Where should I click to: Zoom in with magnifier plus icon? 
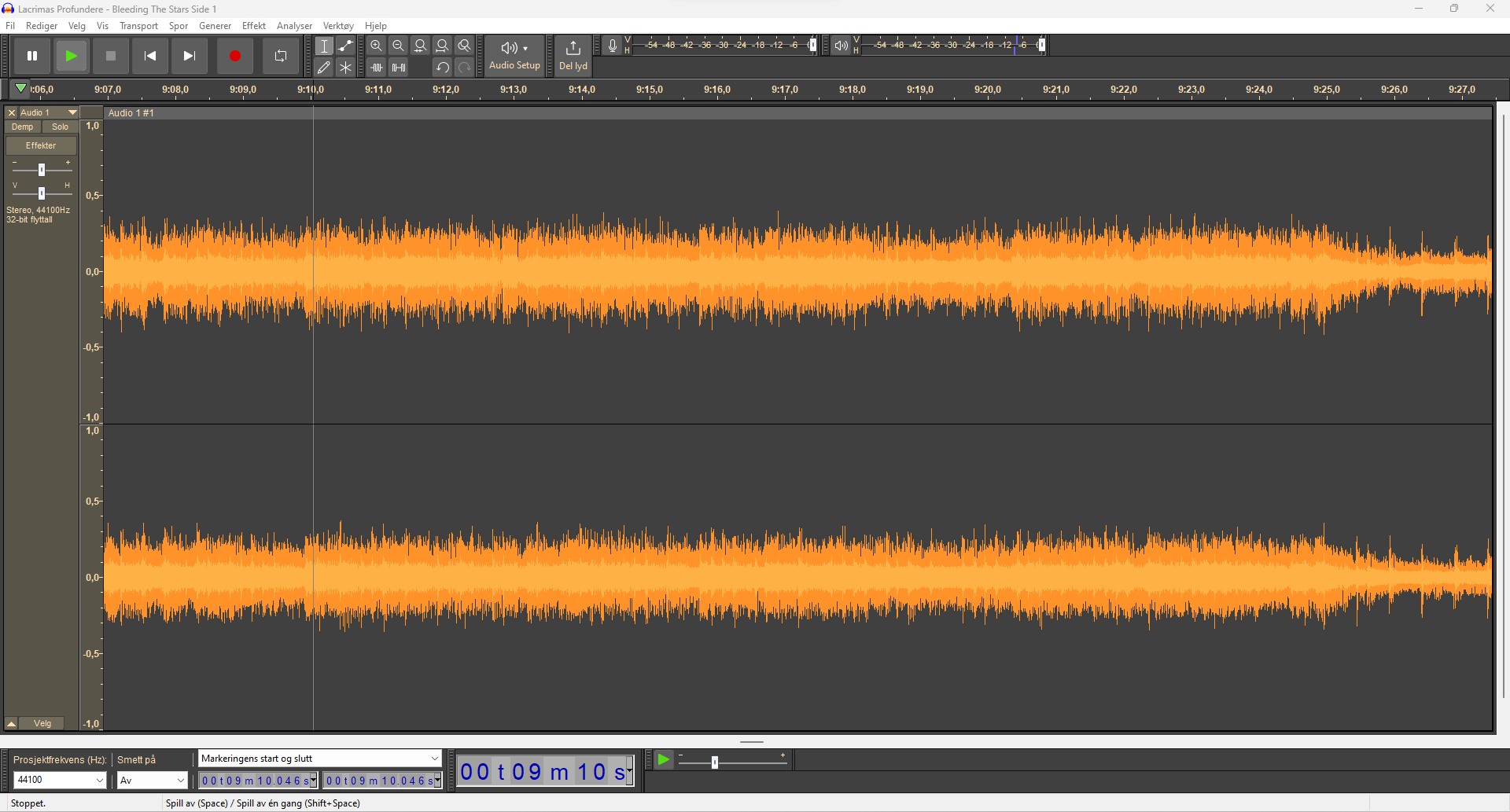point(377,46)
